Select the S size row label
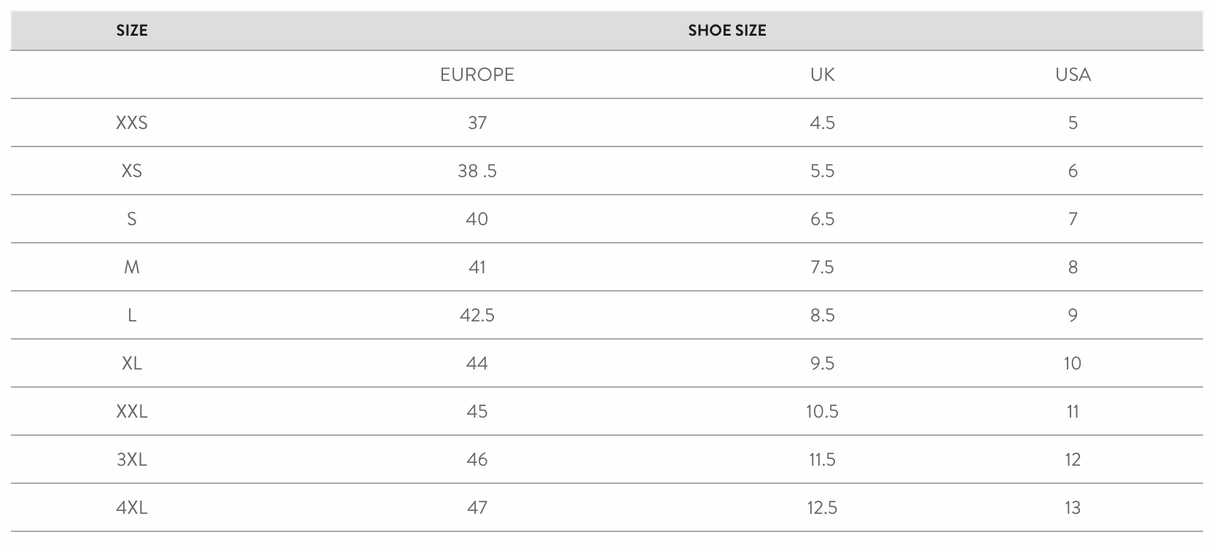This screenshot has height=551, width=1214. [x=131, y=219]
